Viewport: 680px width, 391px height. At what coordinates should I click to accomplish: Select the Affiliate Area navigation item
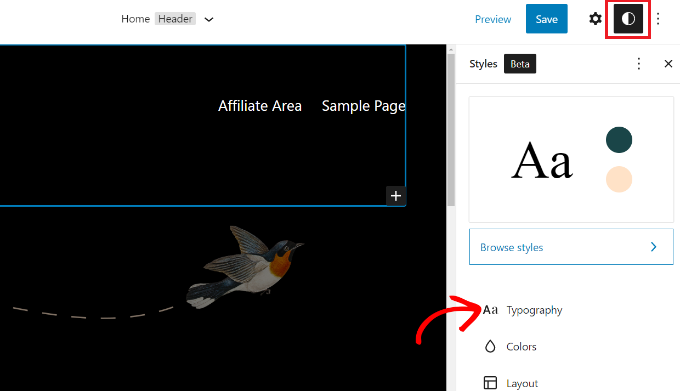pos(260,106)
